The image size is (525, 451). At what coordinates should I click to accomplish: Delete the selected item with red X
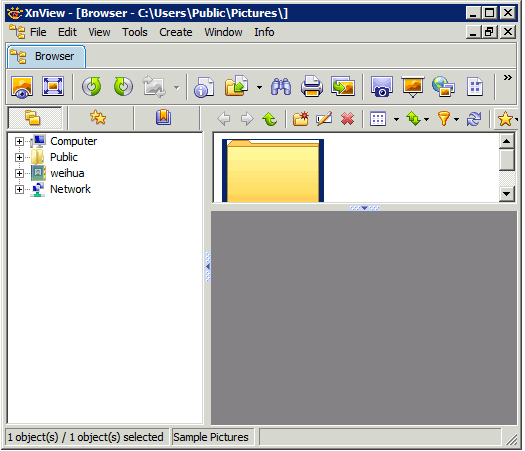348,119
